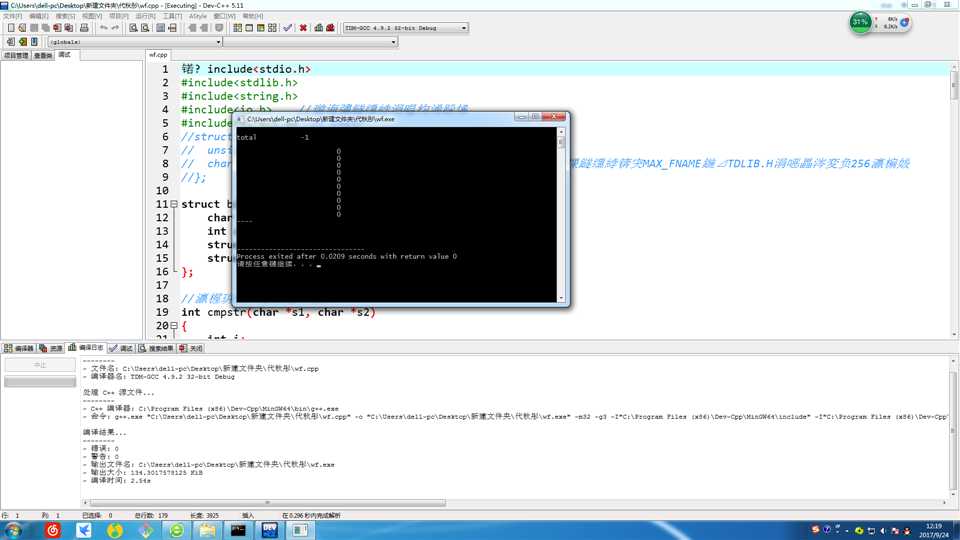Click the Run toolbar icon
Viewport: 960px width, 540px height.
point(249,28)
